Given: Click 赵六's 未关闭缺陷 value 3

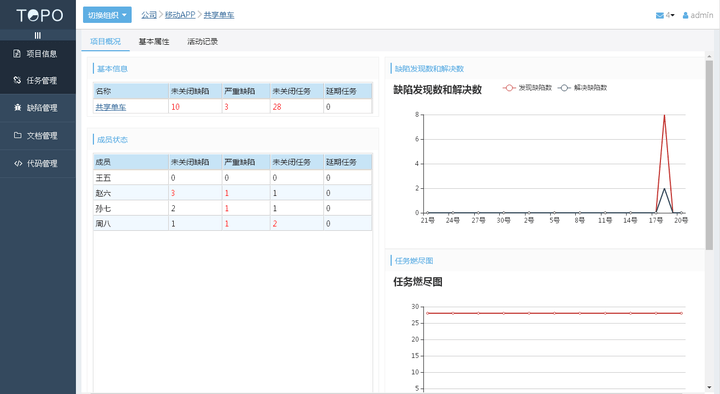Looking at the screenshot, I should [x=173, y=193].
